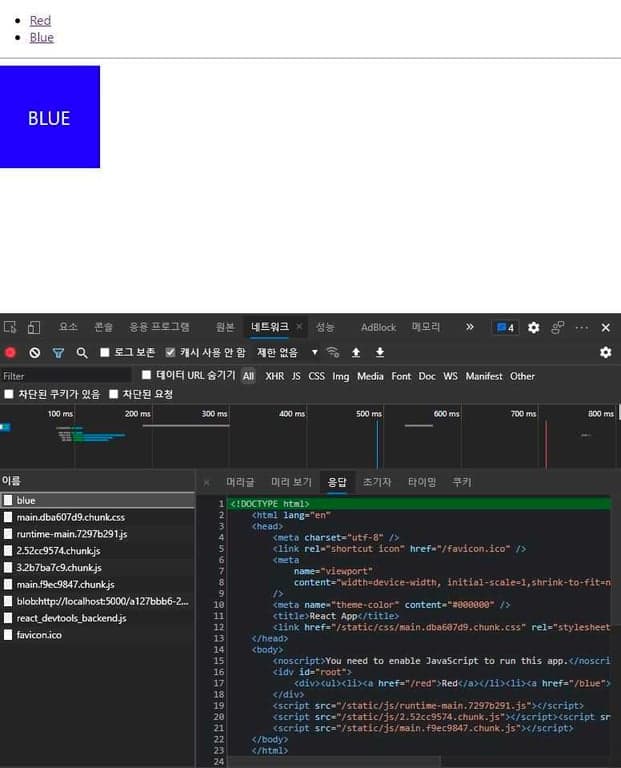Click the export HAR download arrow
Screen dimensions: 621x768
point(380,353)
